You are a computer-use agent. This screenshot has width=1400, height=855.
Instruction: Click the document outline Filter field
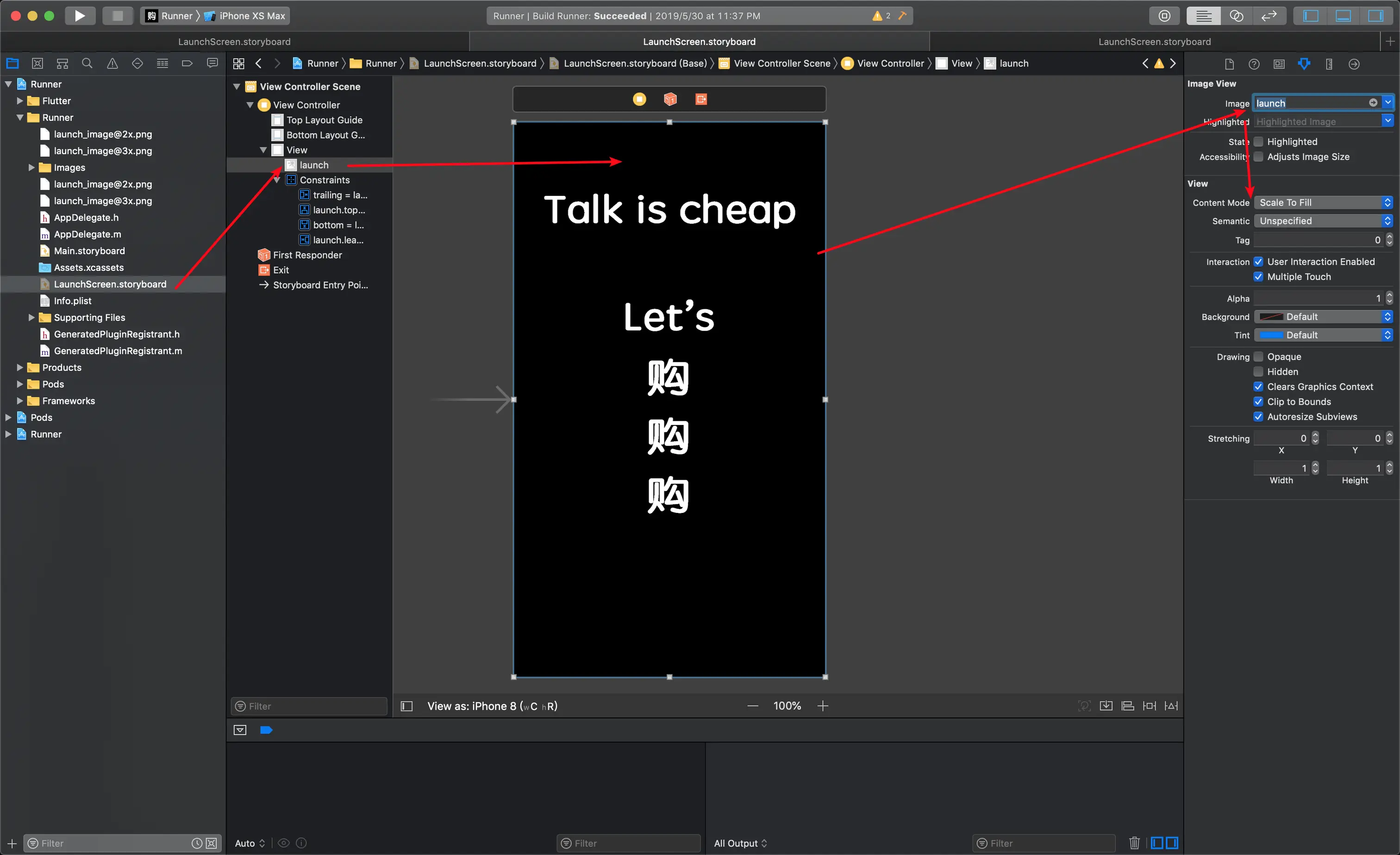point(310,705)
